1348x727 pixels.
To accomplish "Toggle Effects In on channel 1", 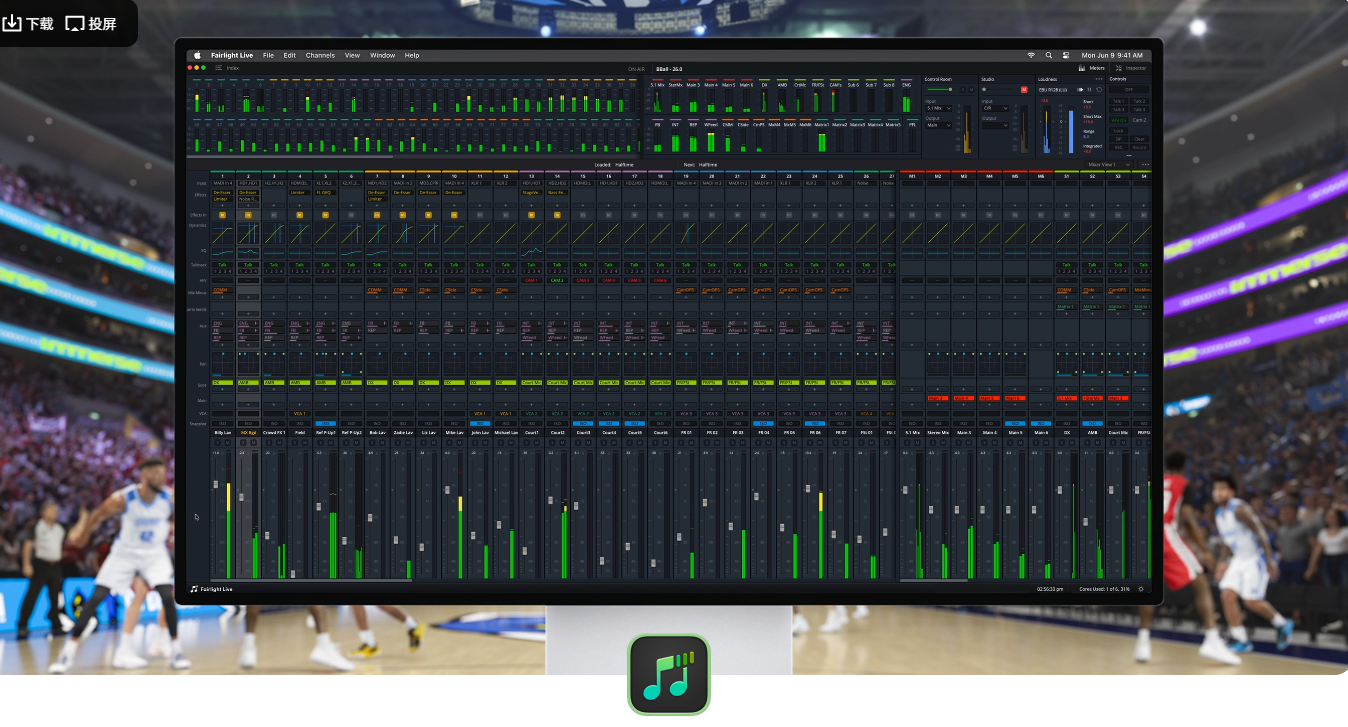I will [x=222, y=215].
